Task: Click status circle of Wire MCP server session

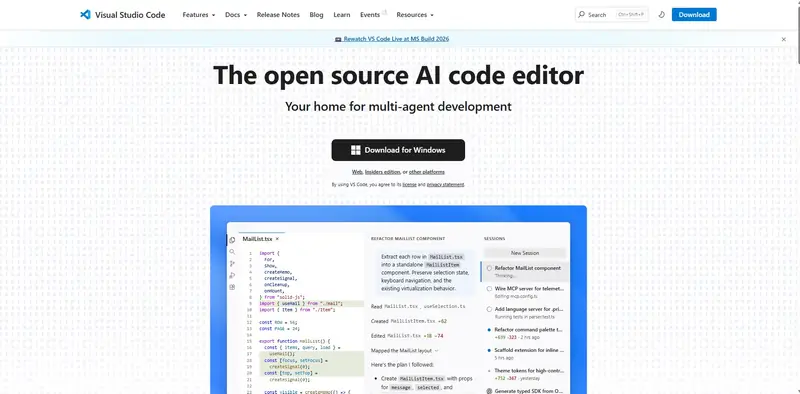Action: 489,288
